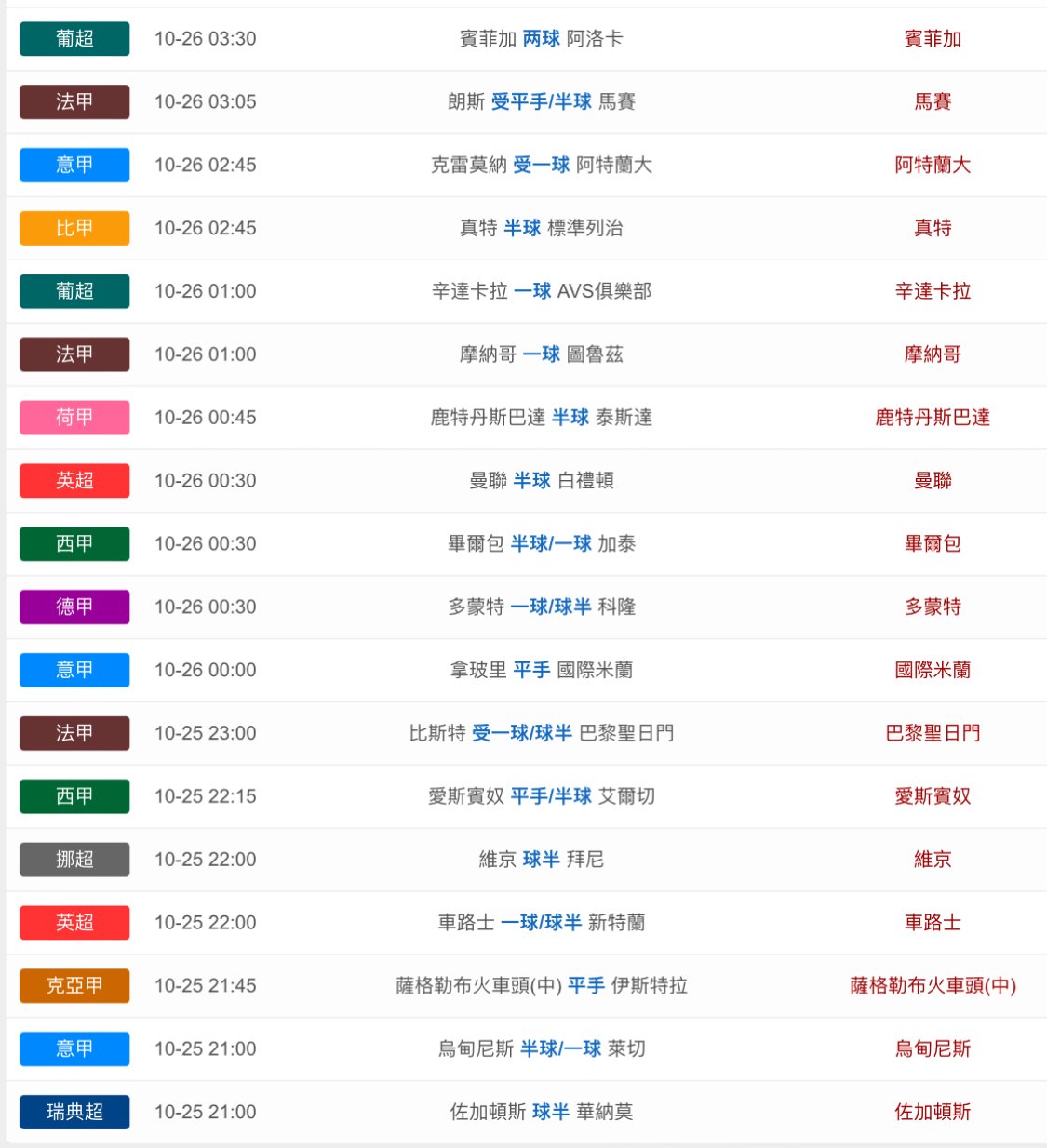This screenshot has height=1148, width=1047.
Task: Click the red 巴黎聖日門 pick on the right
Action: 933,733
